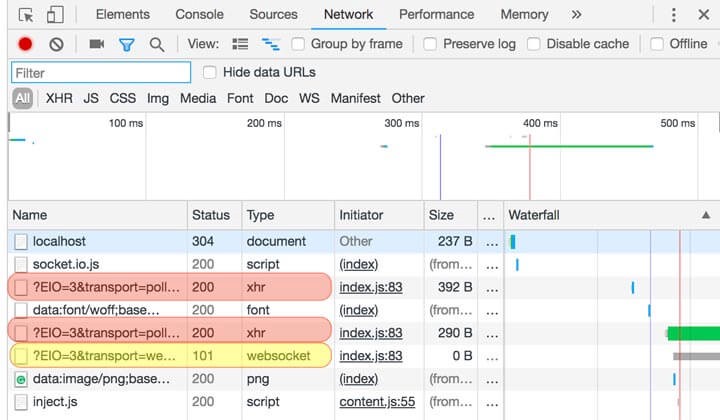Enable Group by frame checkbox
Image resolution: width=720 pixels, height=420 pixels.
(299, 44)
